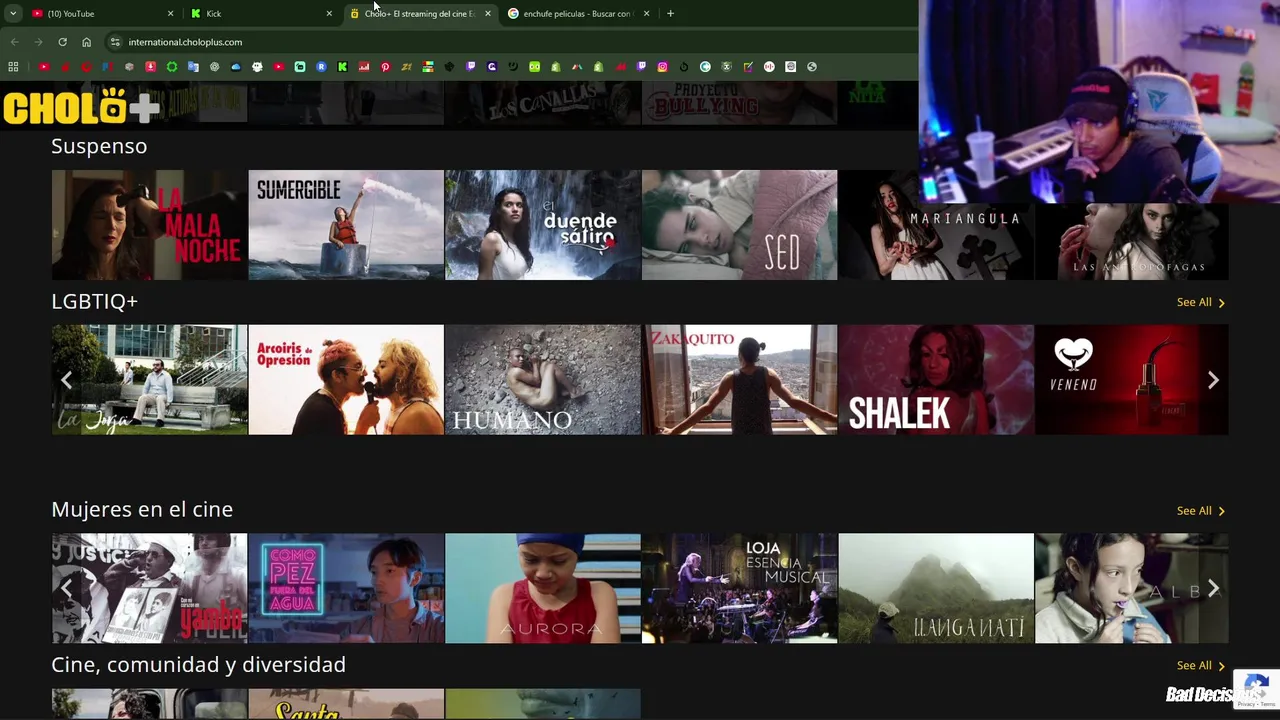
Task: Open the Pinterest bookmark icon
Action: click(385, 67)
